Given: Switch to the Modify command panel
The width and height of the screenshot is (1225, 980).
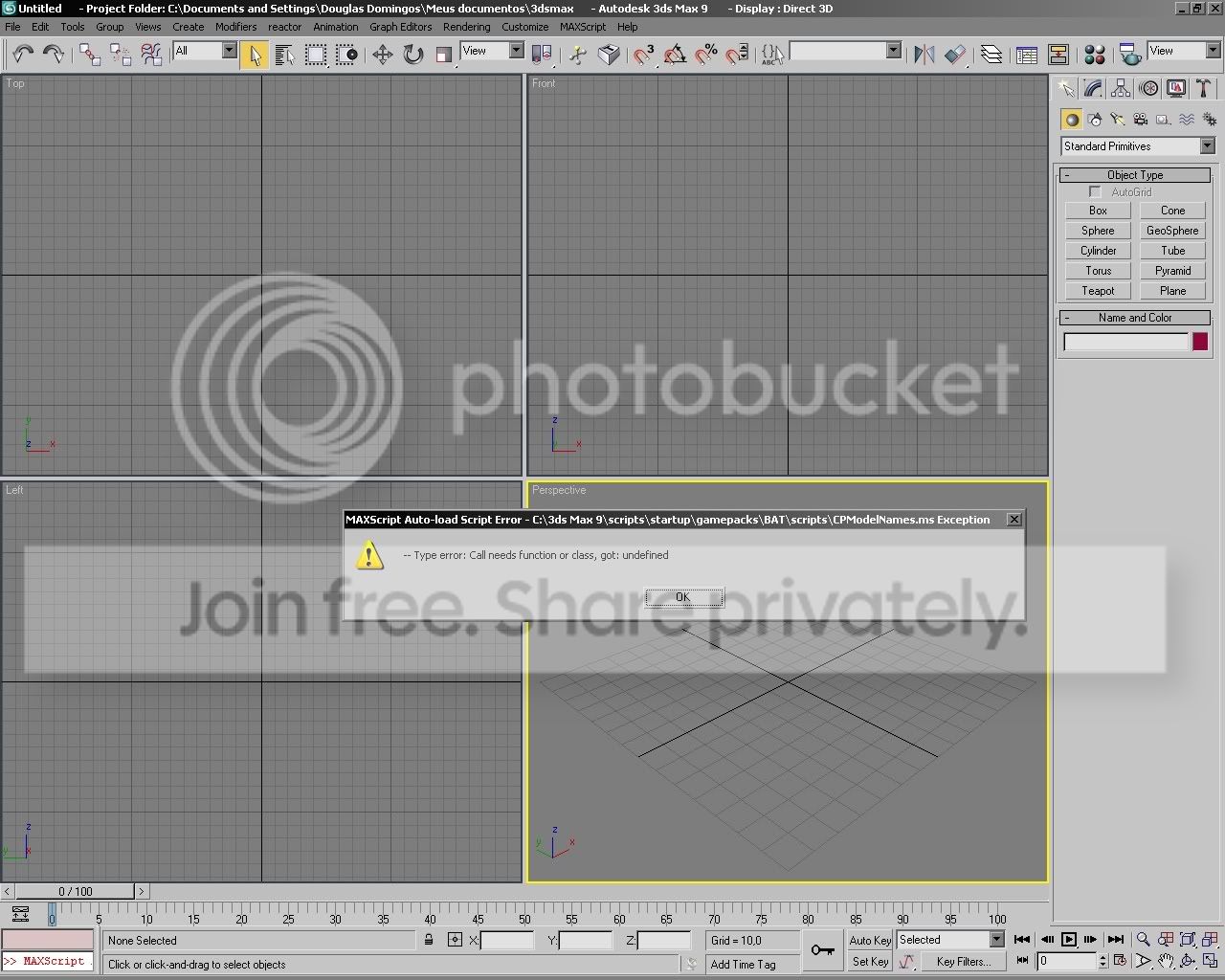Looking at the screenshot, I should point(1093,89).
